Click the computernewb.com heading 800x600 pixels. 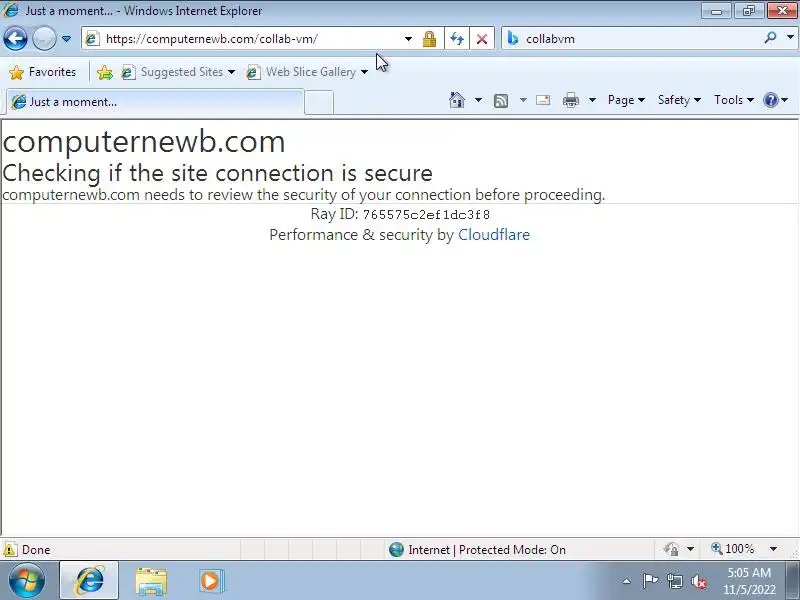point(144,142)
